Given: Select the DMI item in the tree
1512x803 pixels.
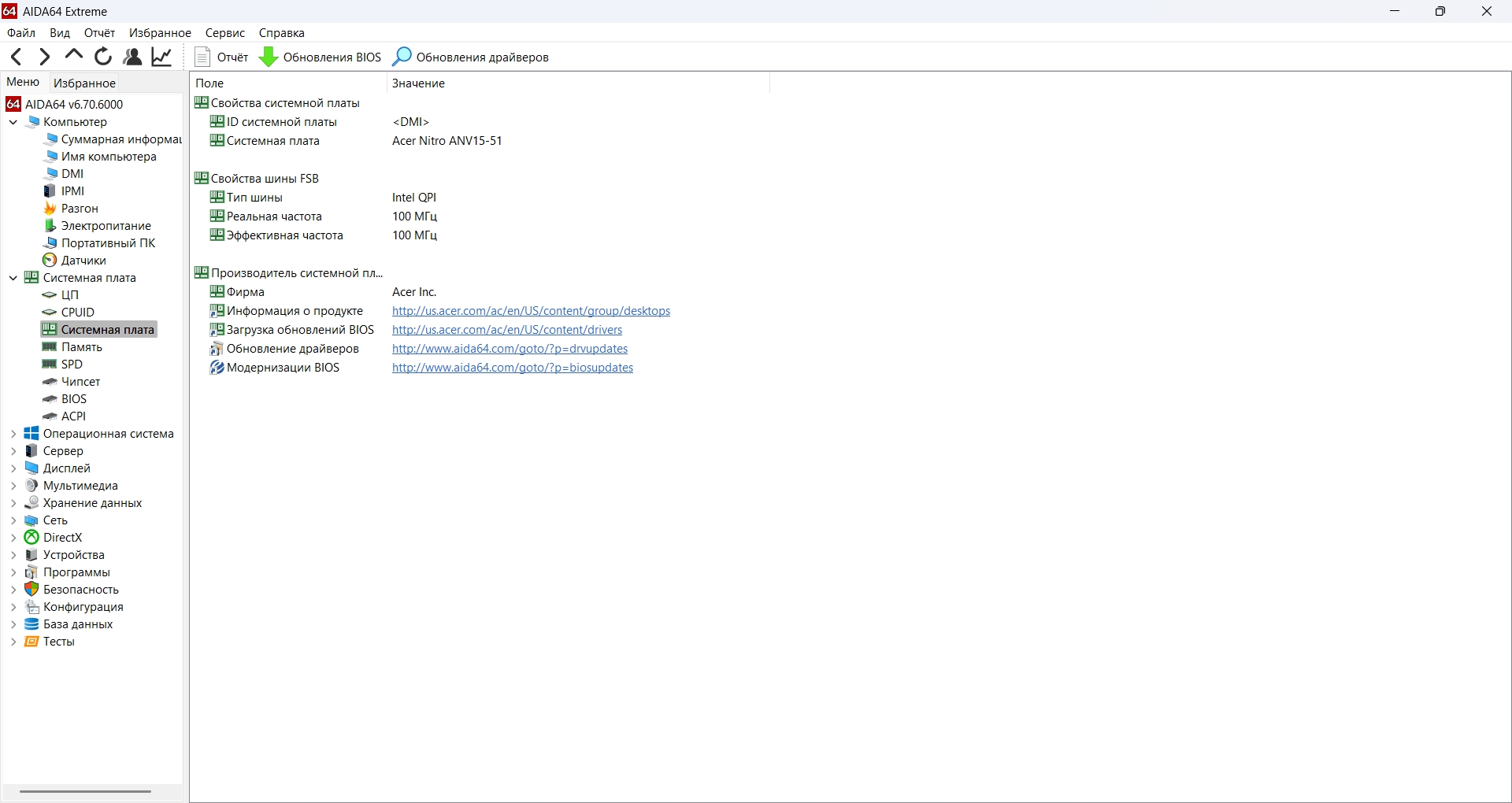Looking at the screenshot, I should [63, 174].
